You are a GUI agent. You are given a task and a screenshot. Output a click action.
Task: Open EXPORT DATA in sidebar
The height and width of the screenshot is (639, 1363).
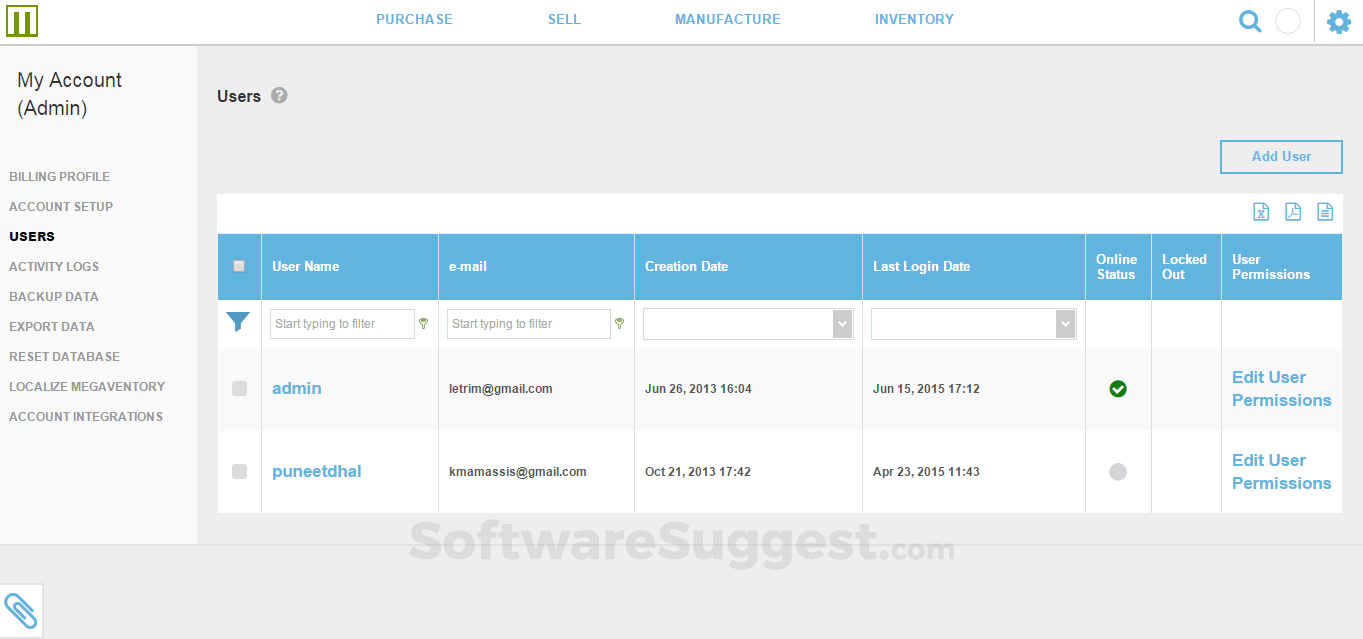click(x=52, y=326)
